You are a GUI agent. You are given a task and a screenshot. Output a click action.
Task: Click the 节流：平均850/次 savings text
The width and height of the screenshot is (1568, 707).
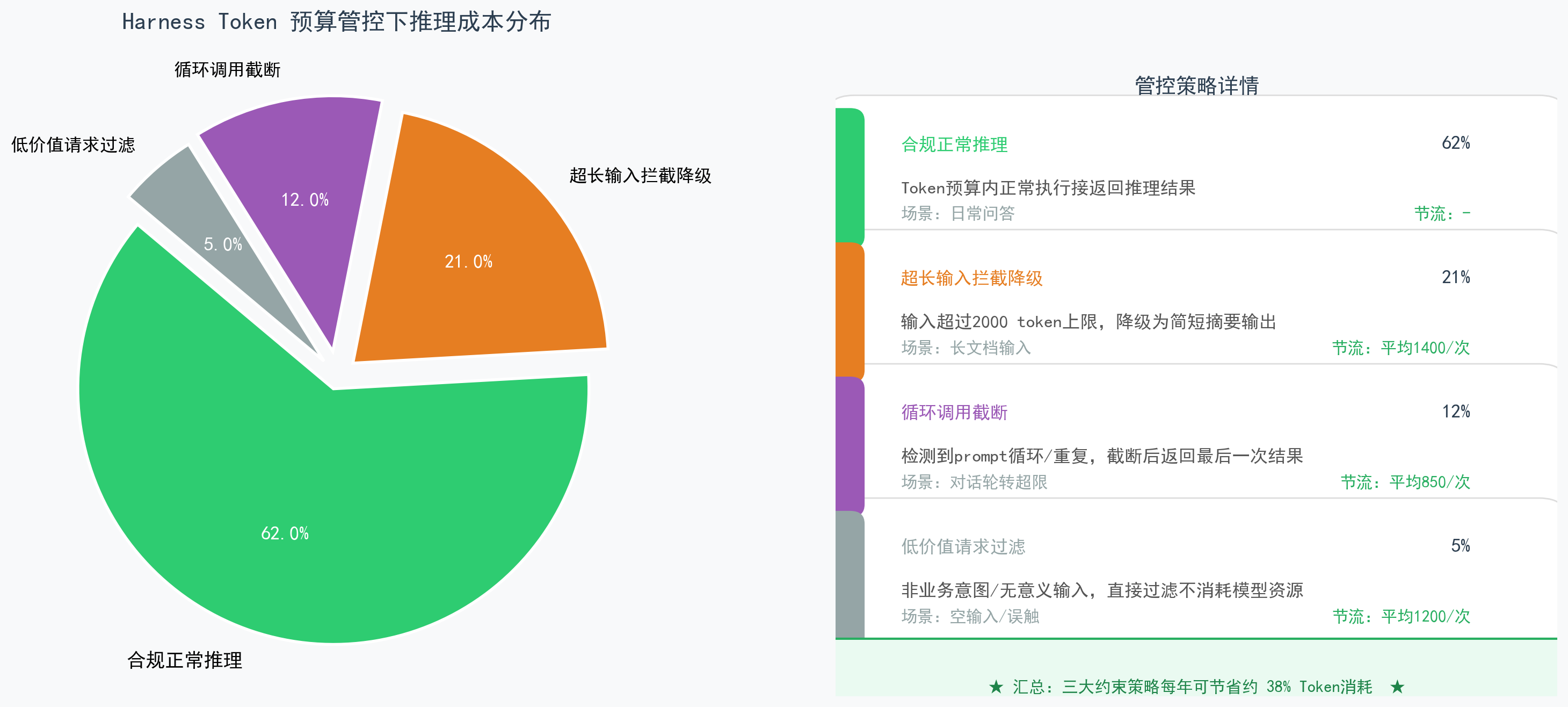pyautogui.click(x=1405, y=482)
